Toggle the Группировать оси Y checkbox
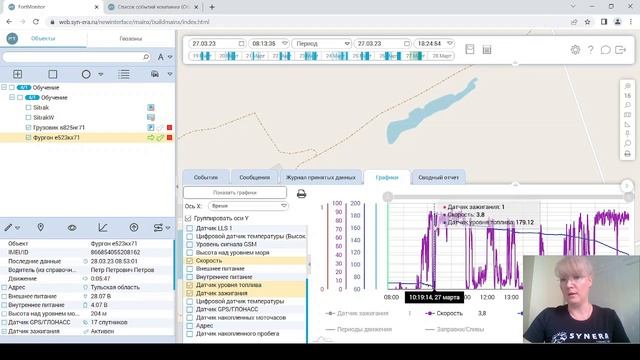640x360 pixels. tap(188, 218)
